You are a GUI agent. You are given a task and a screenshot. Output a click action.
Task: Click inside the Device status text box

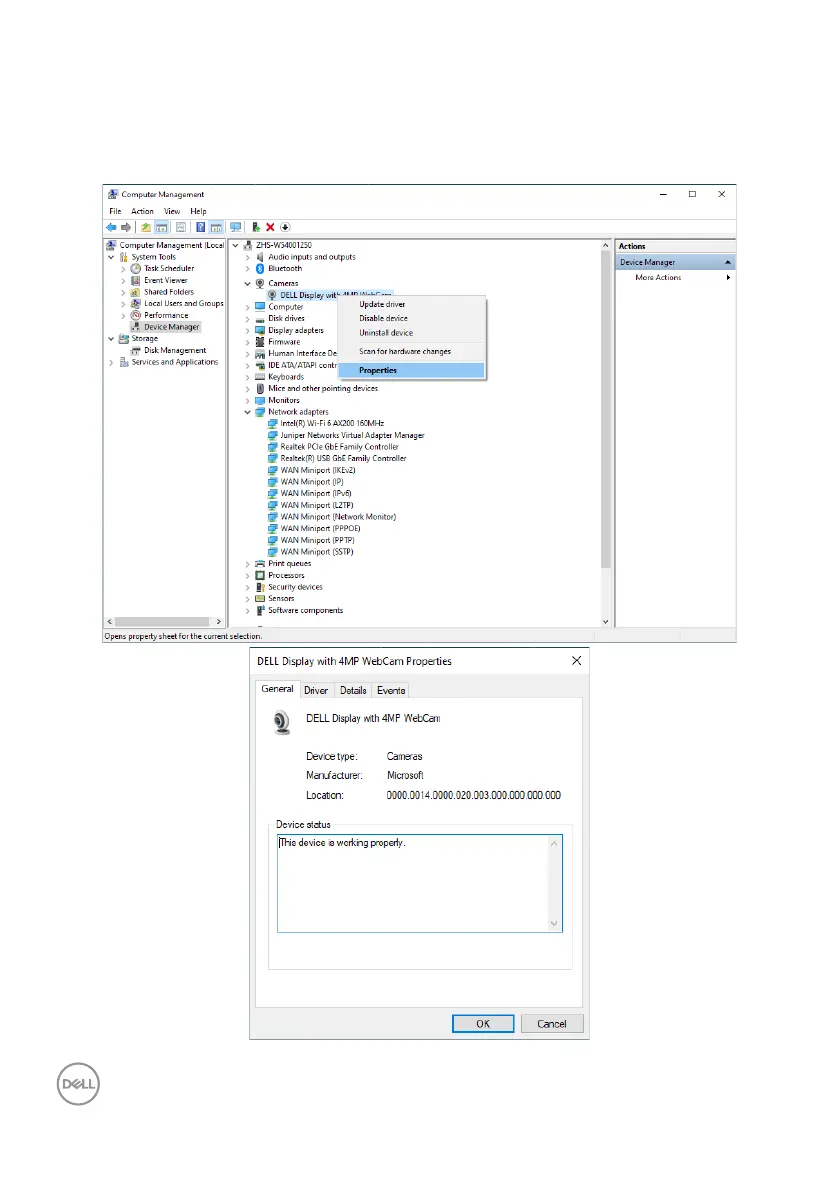coord(420,883)
